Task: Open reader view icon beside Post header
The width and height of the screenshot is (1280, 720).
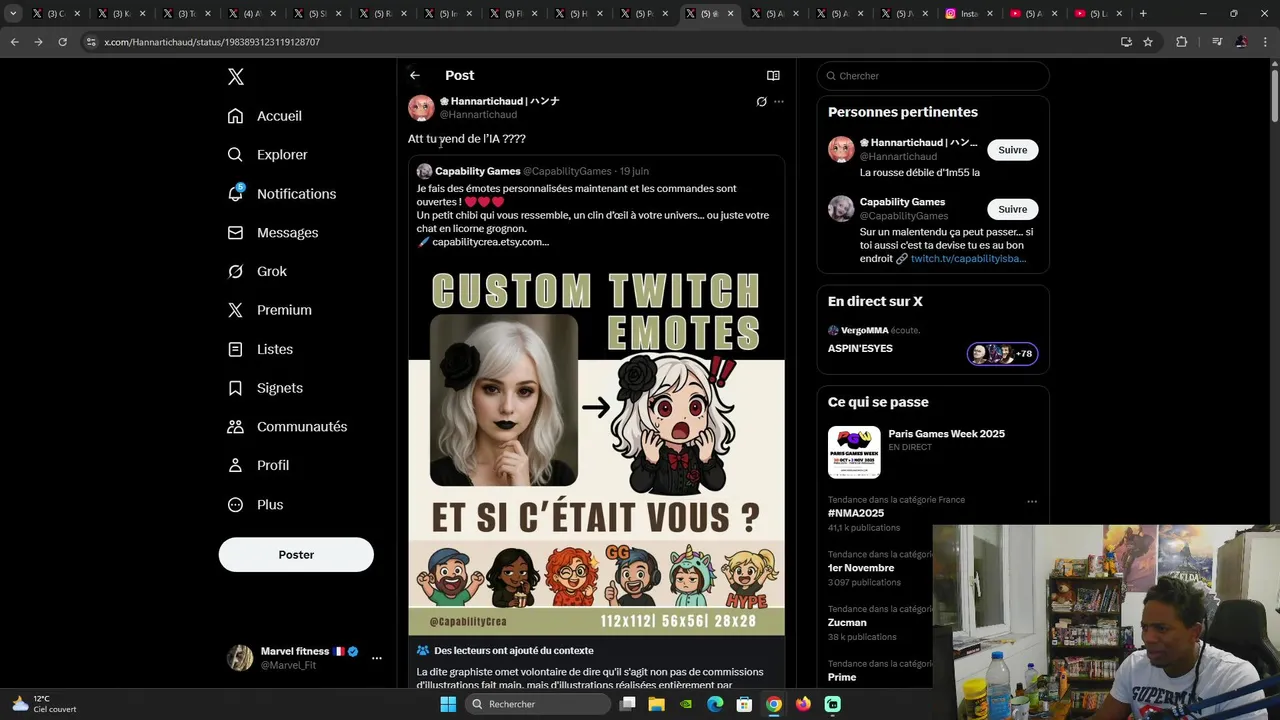Action: [773, 75]
